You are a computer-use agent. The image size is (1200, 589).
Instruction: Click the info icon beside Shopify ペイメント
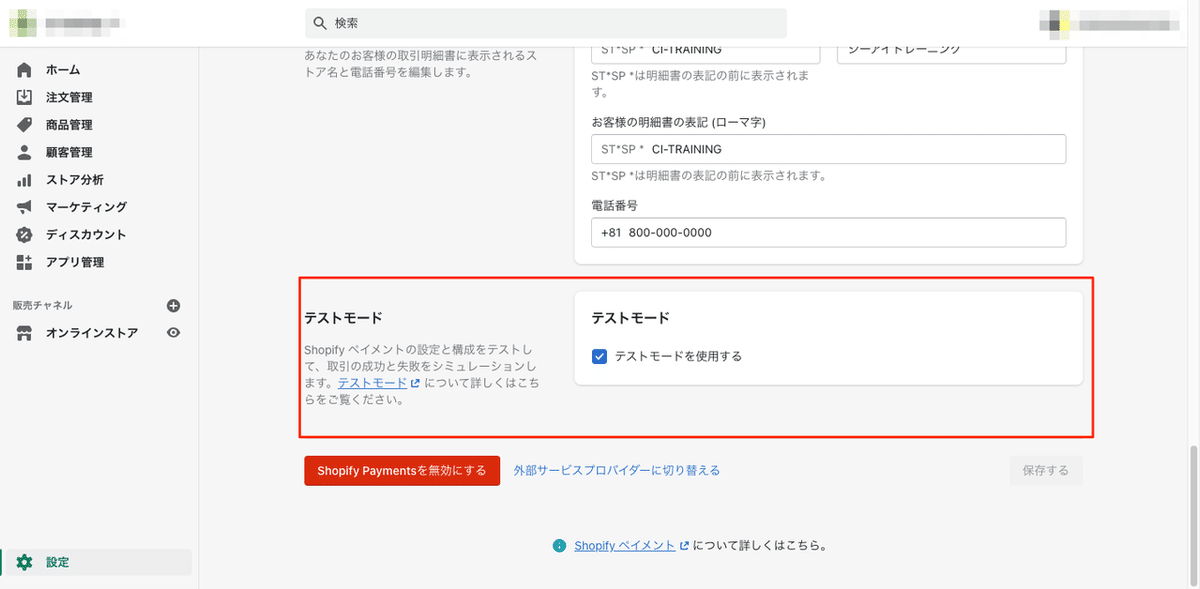point(559,546)
